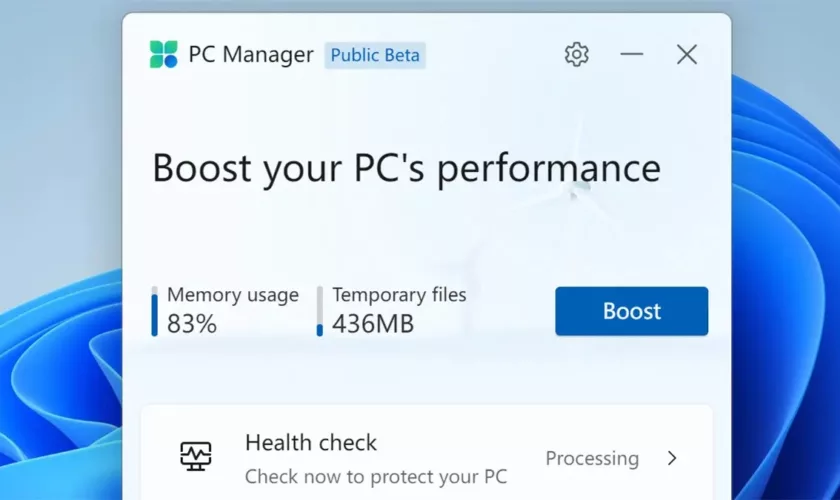Select the Memory usage label
840x500 pixels.
pos(233,295)
